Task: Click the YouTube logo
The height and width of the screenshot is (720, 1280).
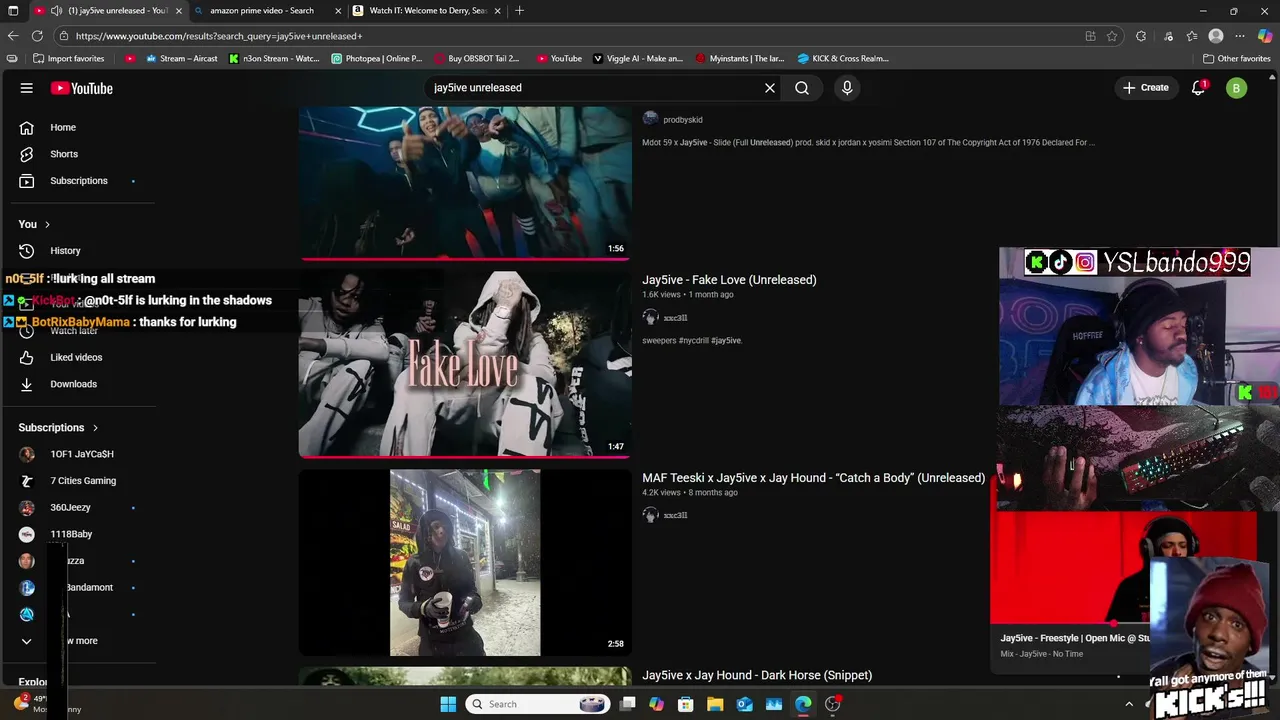Action: (x=82, y=88)
